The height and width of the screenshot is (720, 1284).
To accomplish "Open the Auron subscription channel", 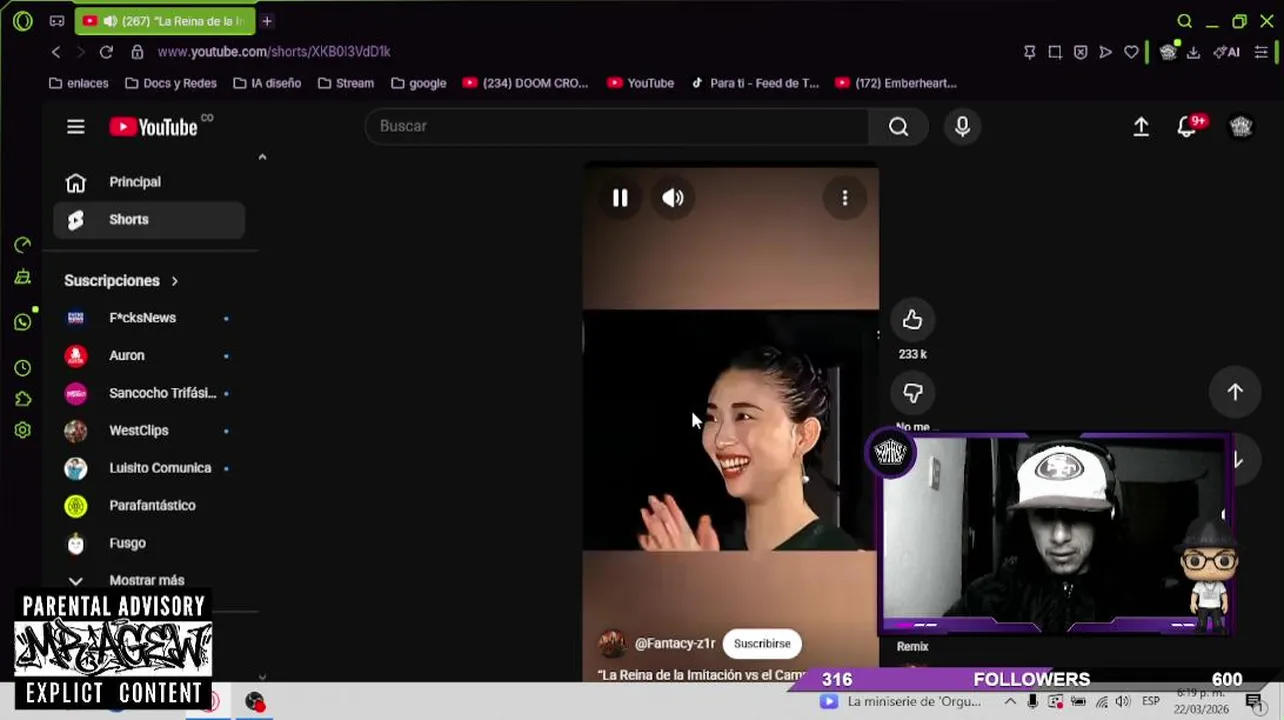I will tap(149, 355).
